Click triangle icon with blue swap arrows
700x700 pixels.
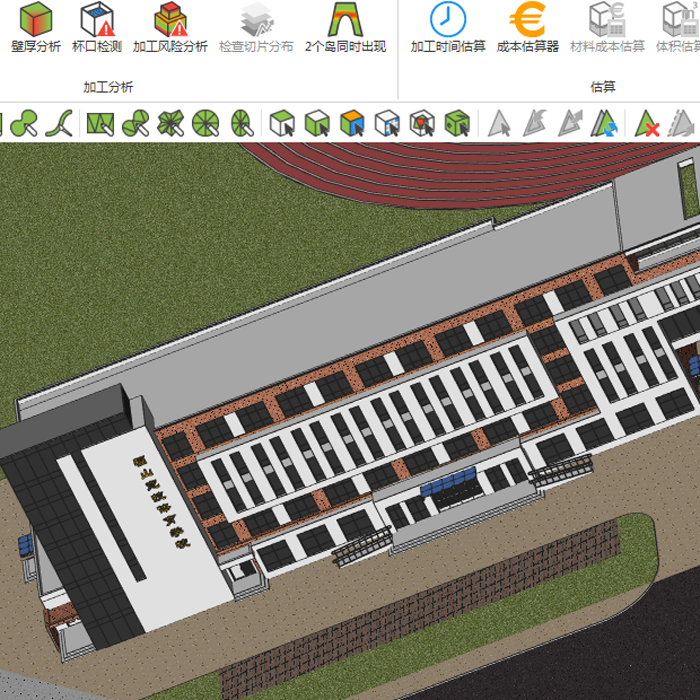coord(604,123)
